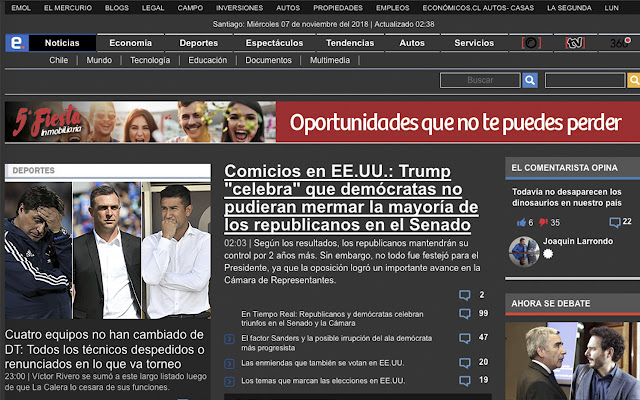Click comment bubble icon next to count 2

pos(464,295)
